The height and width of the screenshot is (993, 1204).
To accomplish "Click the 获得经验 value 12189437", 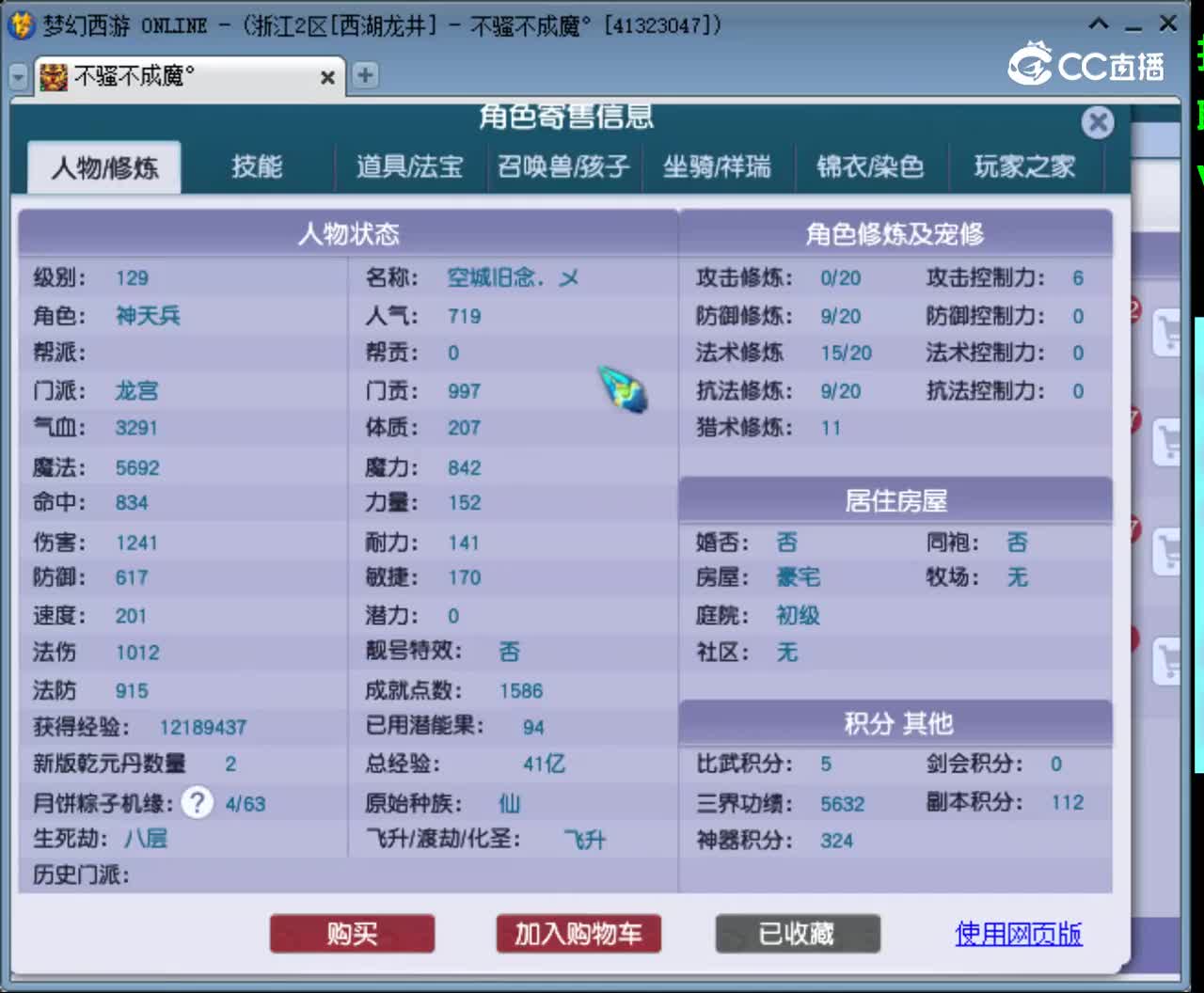I will click(x=203, y=727).
